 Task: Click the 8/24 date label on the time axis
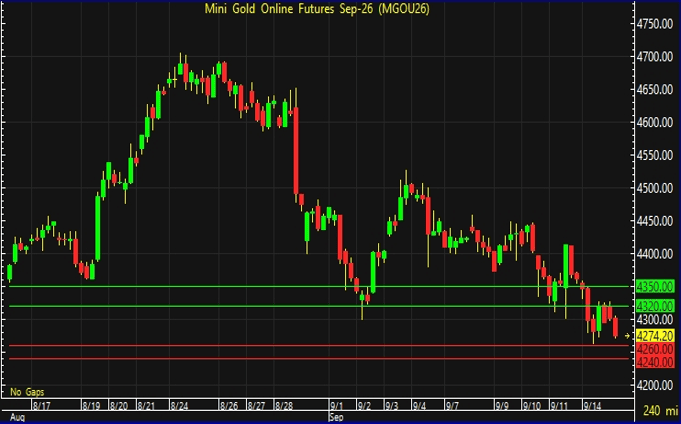(x=179, y=406)
